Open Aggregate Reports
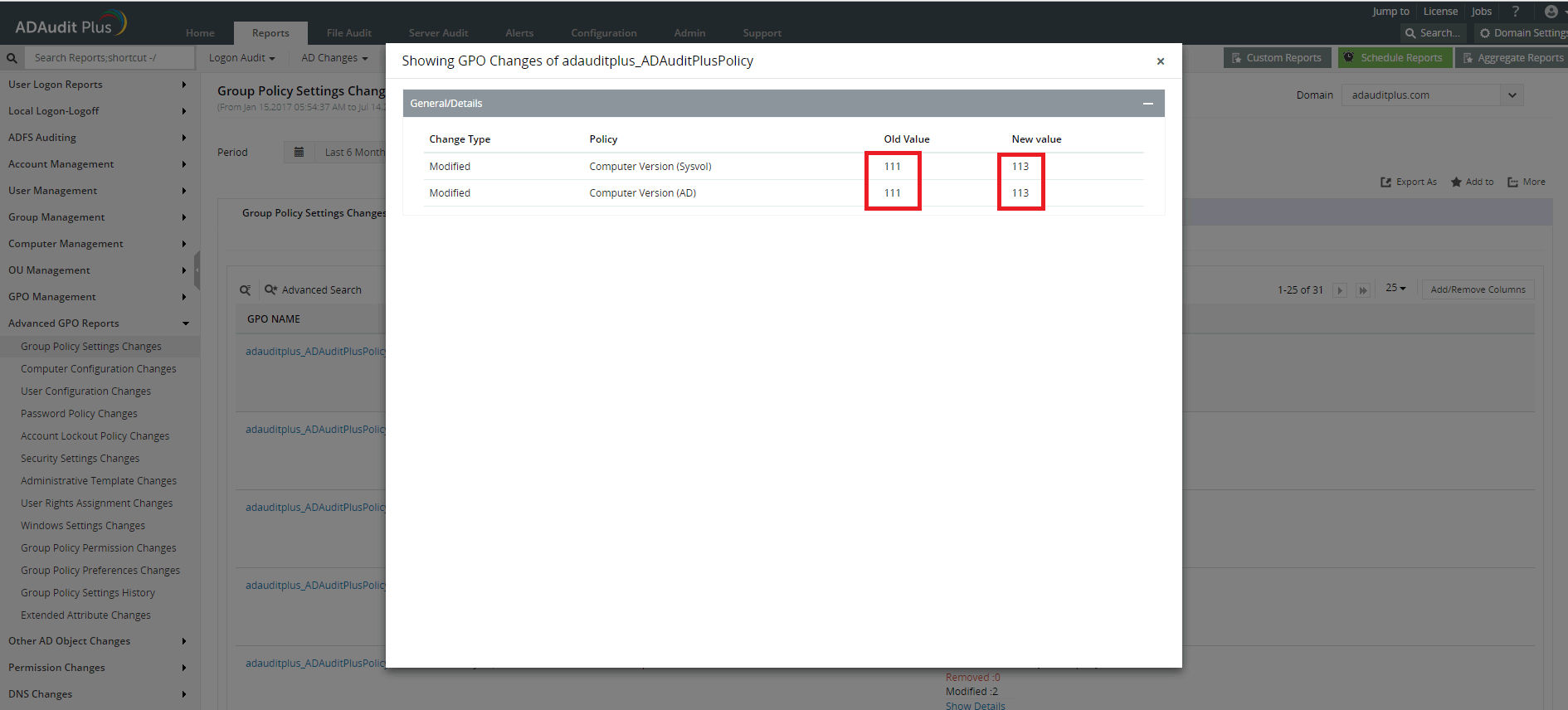The image size is (1568, 710). coord(1512,58)
